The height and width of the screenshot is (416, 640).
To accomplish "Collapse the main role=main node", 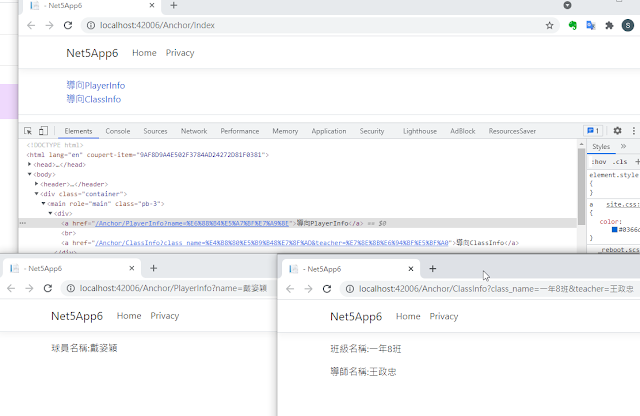I will (43, 203).
